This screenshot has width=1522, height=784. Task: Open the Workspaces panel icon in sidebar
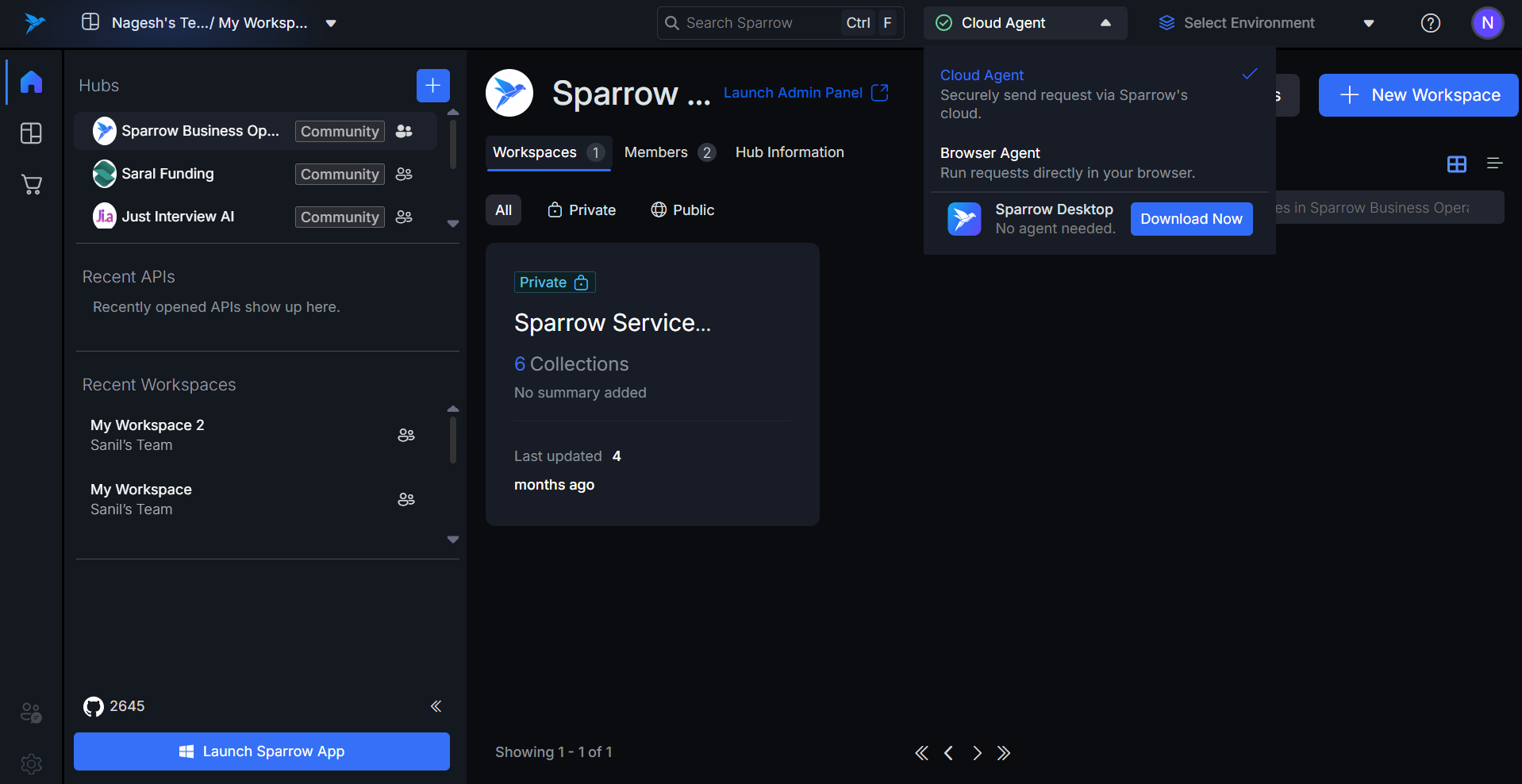(x=31, y=133)
